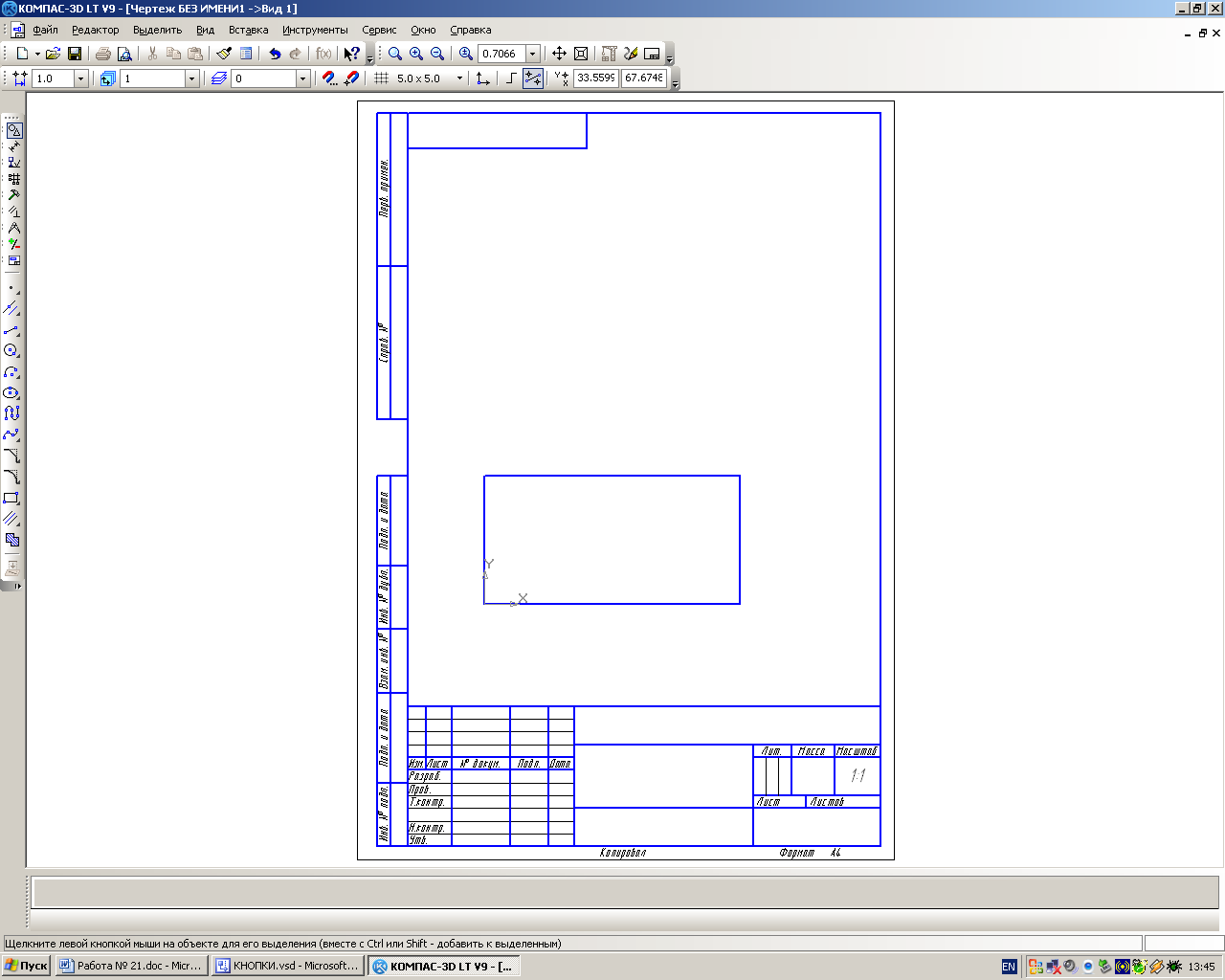Open the Справка menu

[471, 30]
